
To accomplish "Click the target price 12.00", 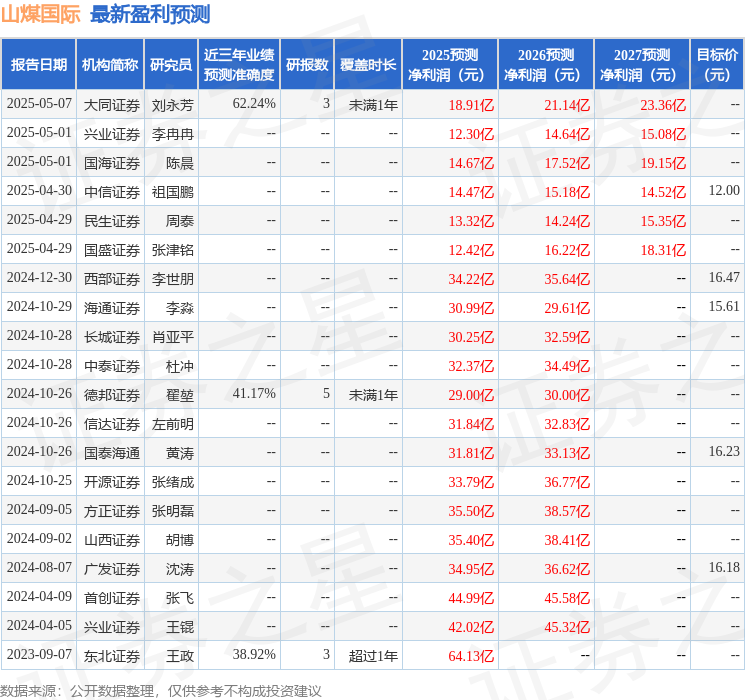I will click(x=724, y=191).
